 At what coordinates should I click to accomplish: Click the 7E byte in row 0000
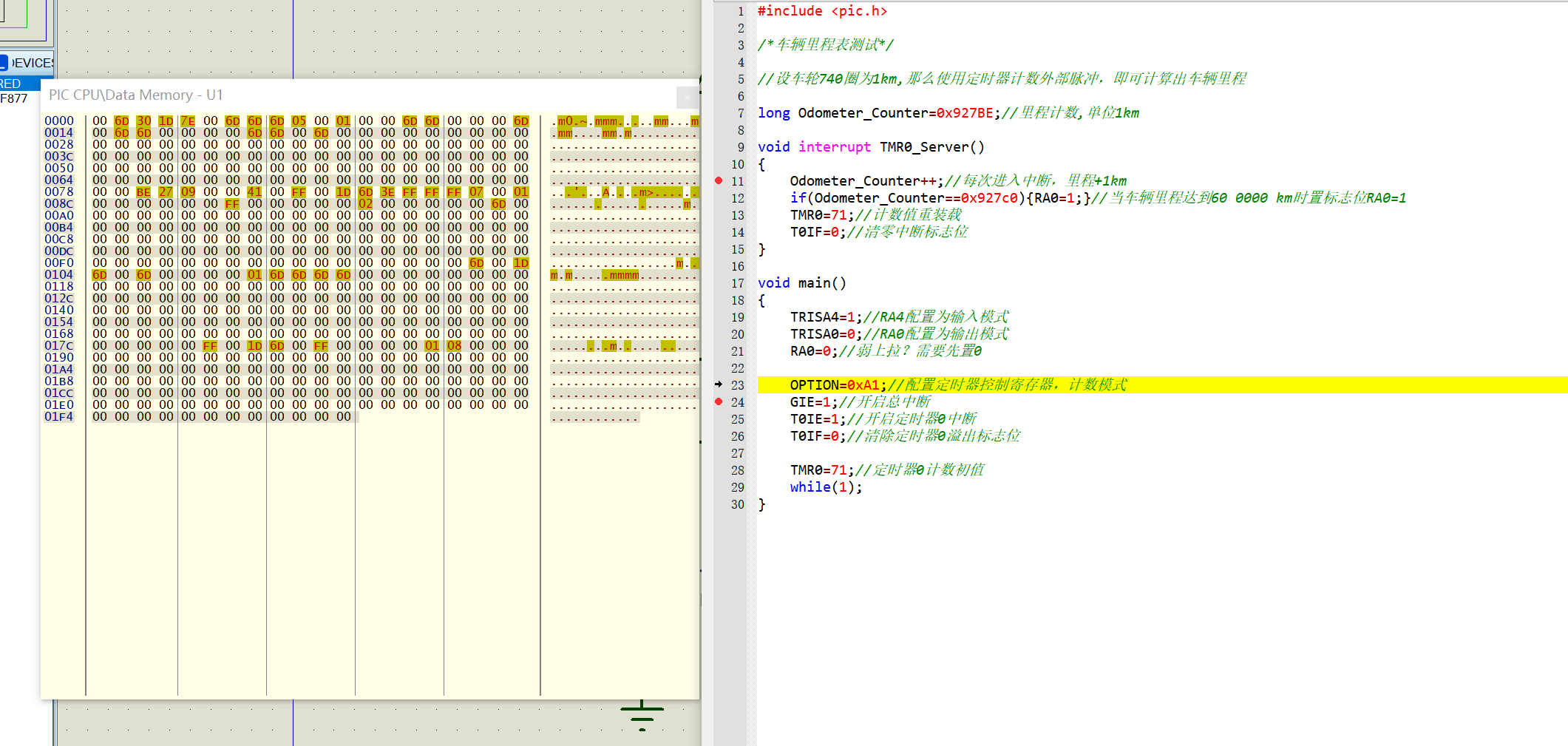coord(188,121)
